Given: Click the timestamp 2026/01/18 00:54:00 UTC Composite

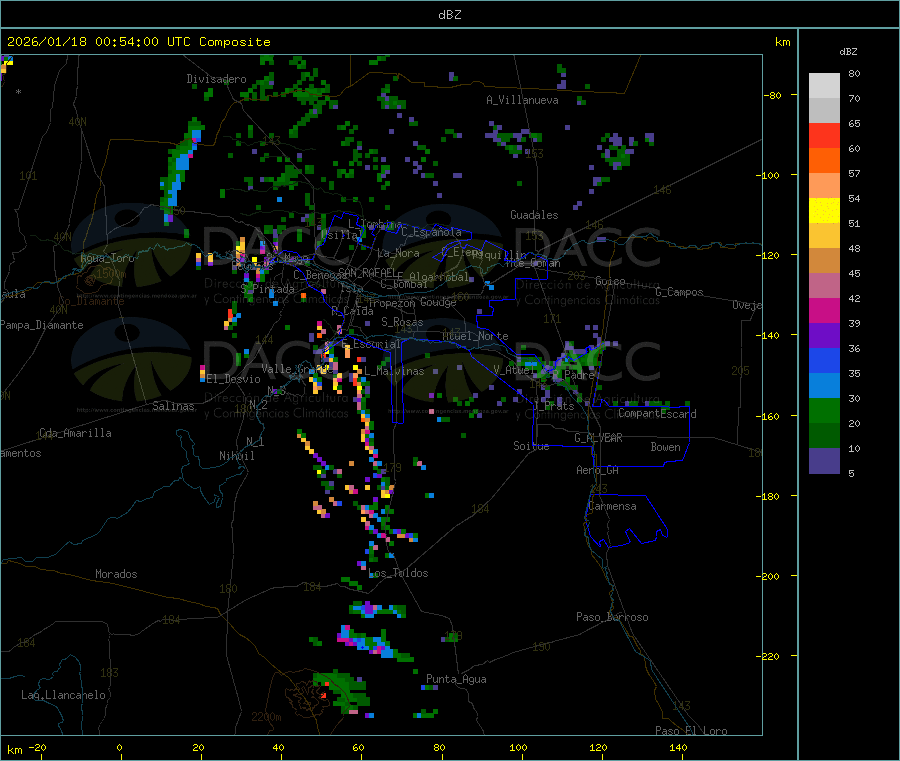Looking at the screenshot, I should tap(138, 42).
